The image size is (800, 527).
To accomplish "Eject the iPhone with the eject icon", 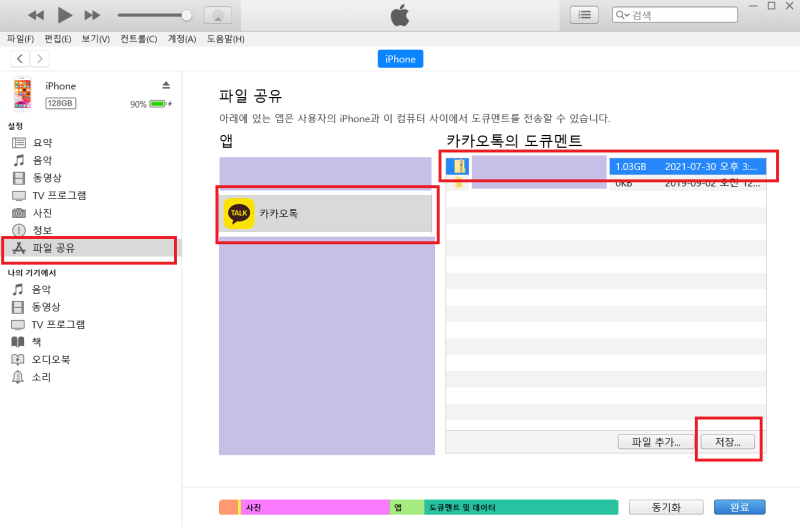I will [166, 85].
